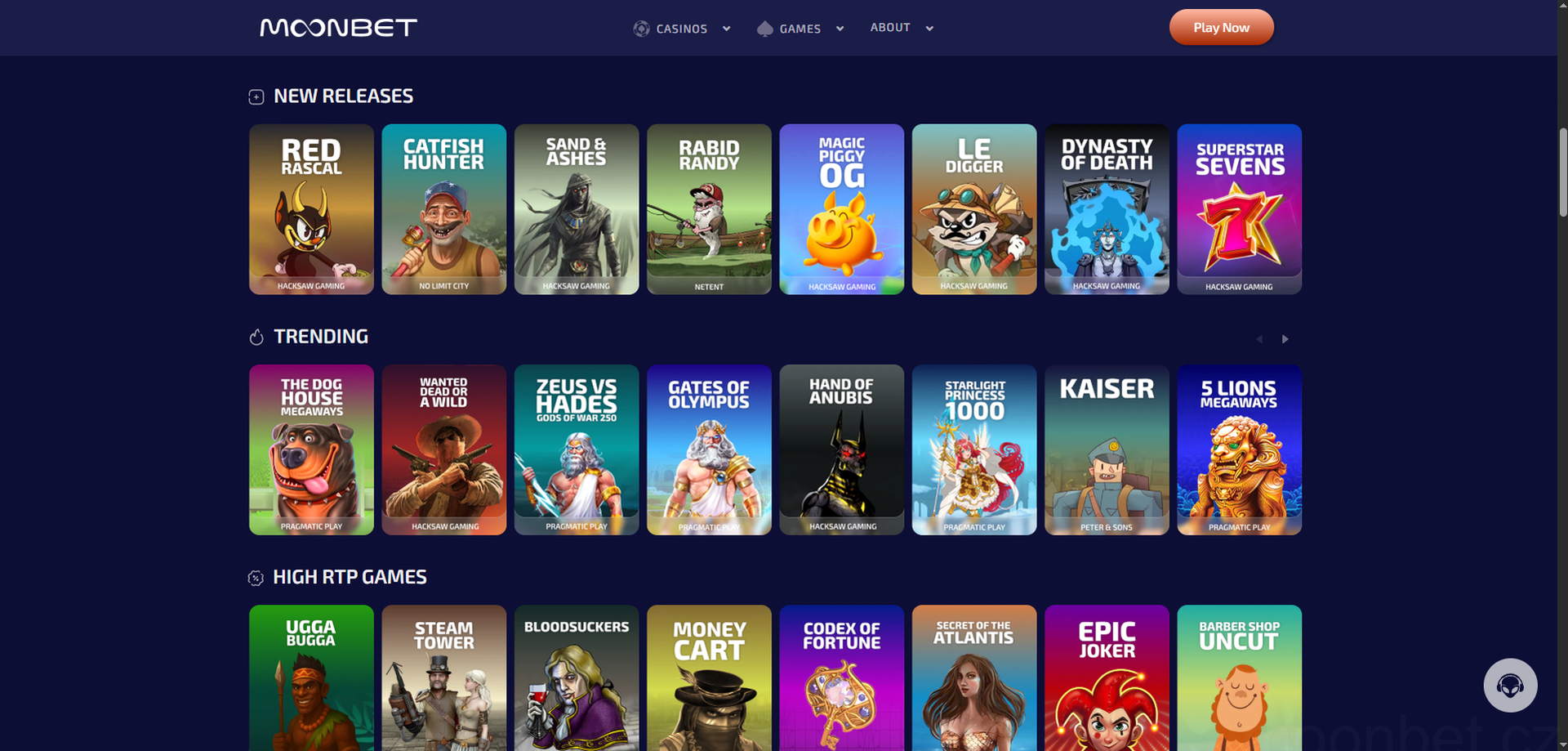Expand the About dropdown chevron
This screenshot has width=1568, height=751.
tap(929, 29)
